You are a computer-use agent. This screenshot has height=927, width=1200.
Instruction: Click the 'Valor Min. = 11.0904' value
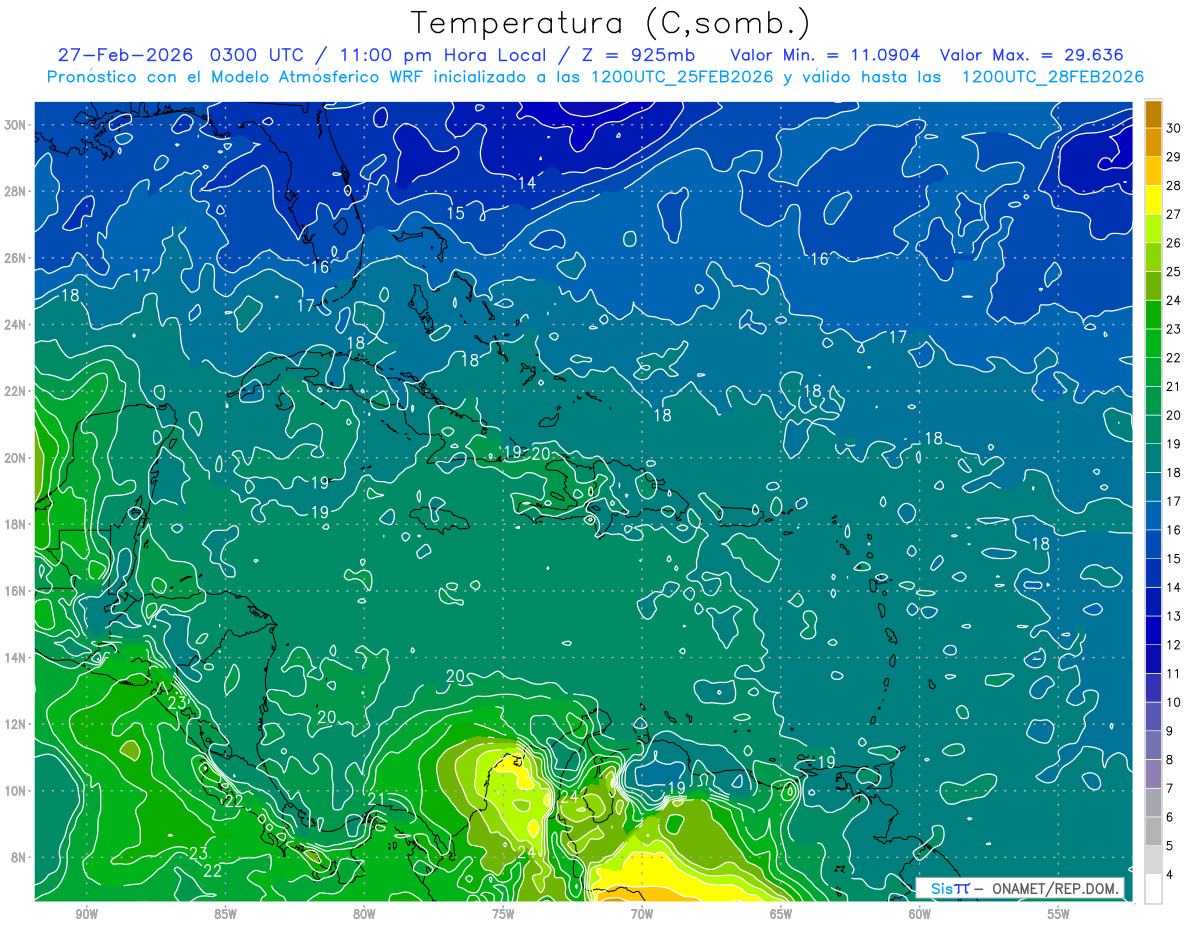coord(825,55)
